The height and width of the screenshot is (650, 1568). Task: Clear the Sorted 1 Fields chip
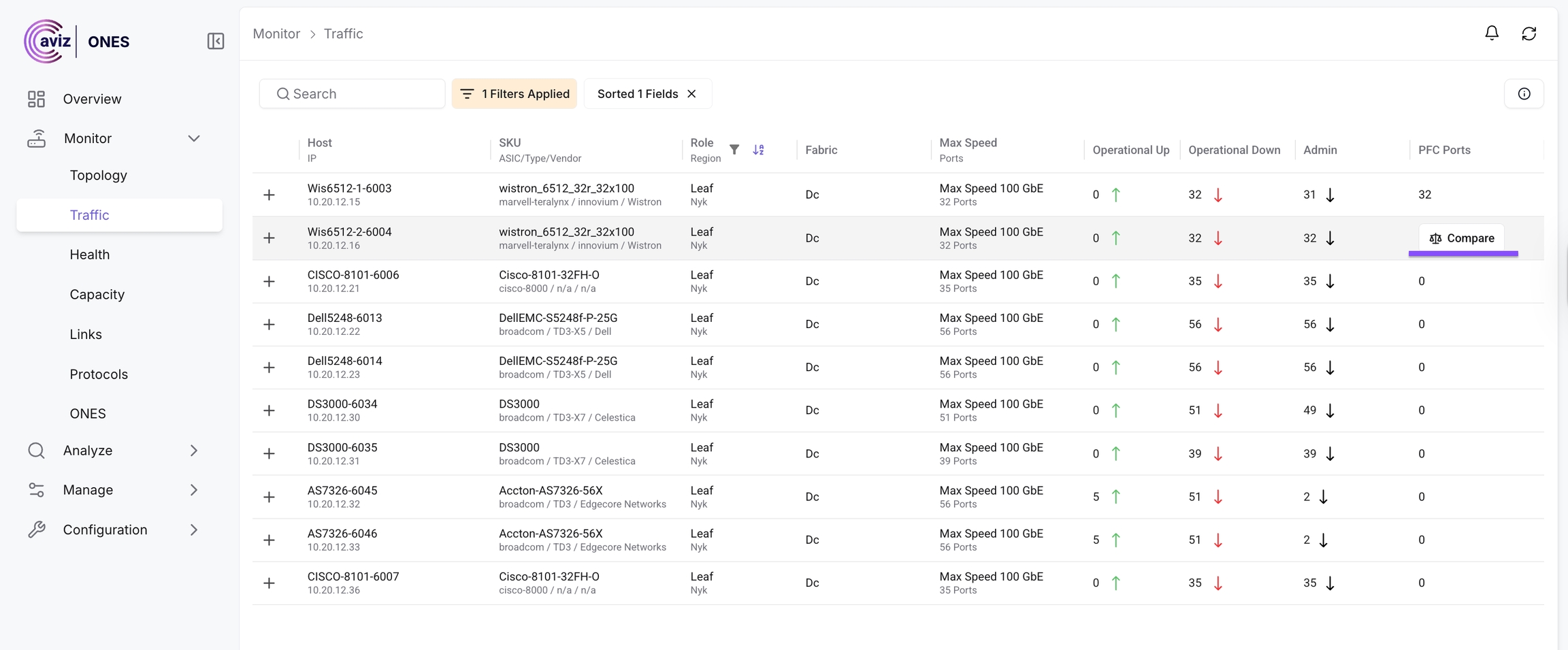691,94
